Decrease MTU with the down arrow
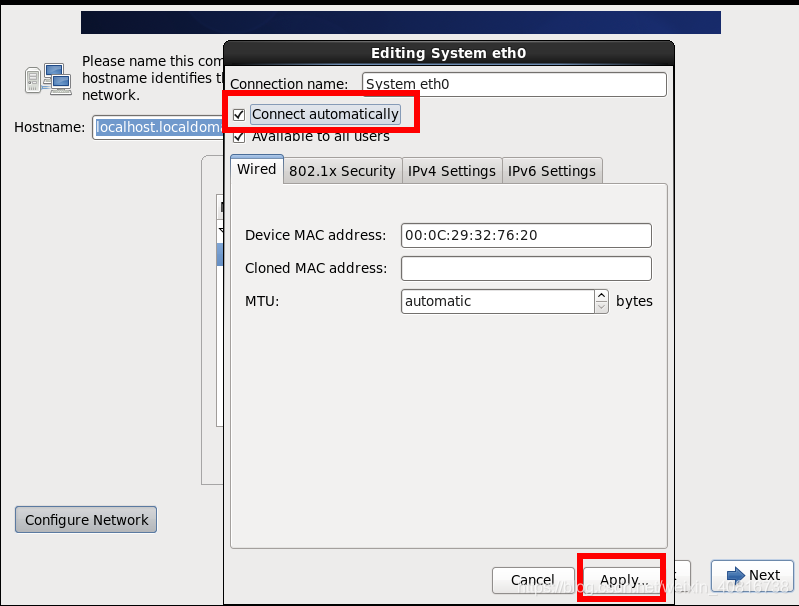The image size is (799, 606). [601, 307]
